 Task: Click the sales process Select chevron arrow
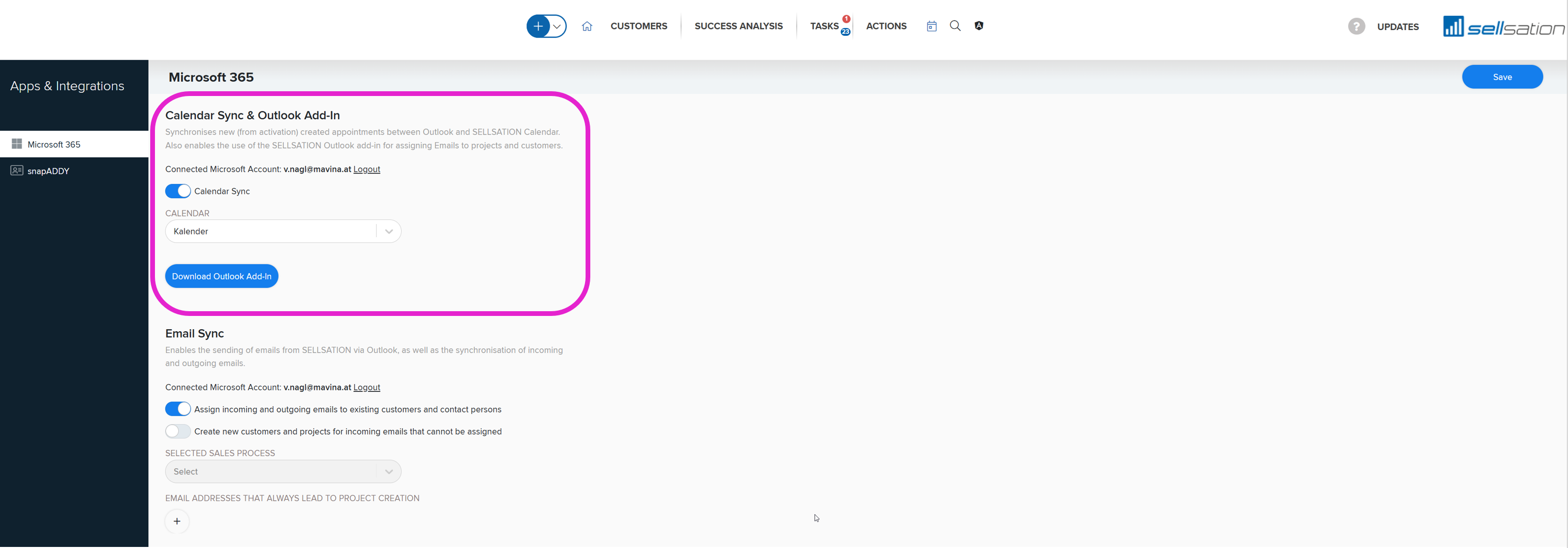(x=388, y=472)
